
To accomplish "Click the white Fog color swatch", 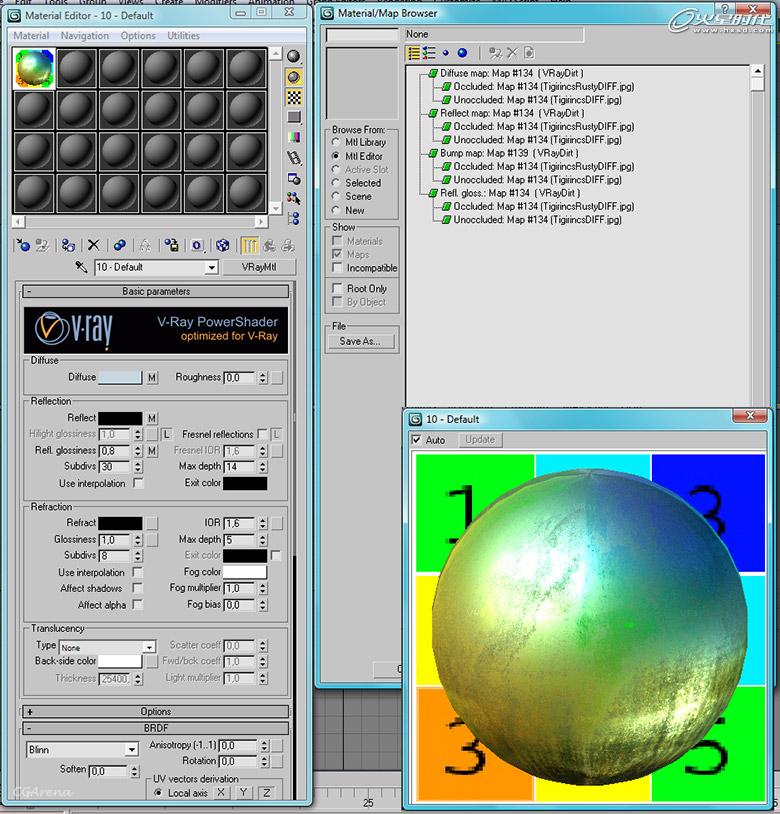I will [245, 572].
